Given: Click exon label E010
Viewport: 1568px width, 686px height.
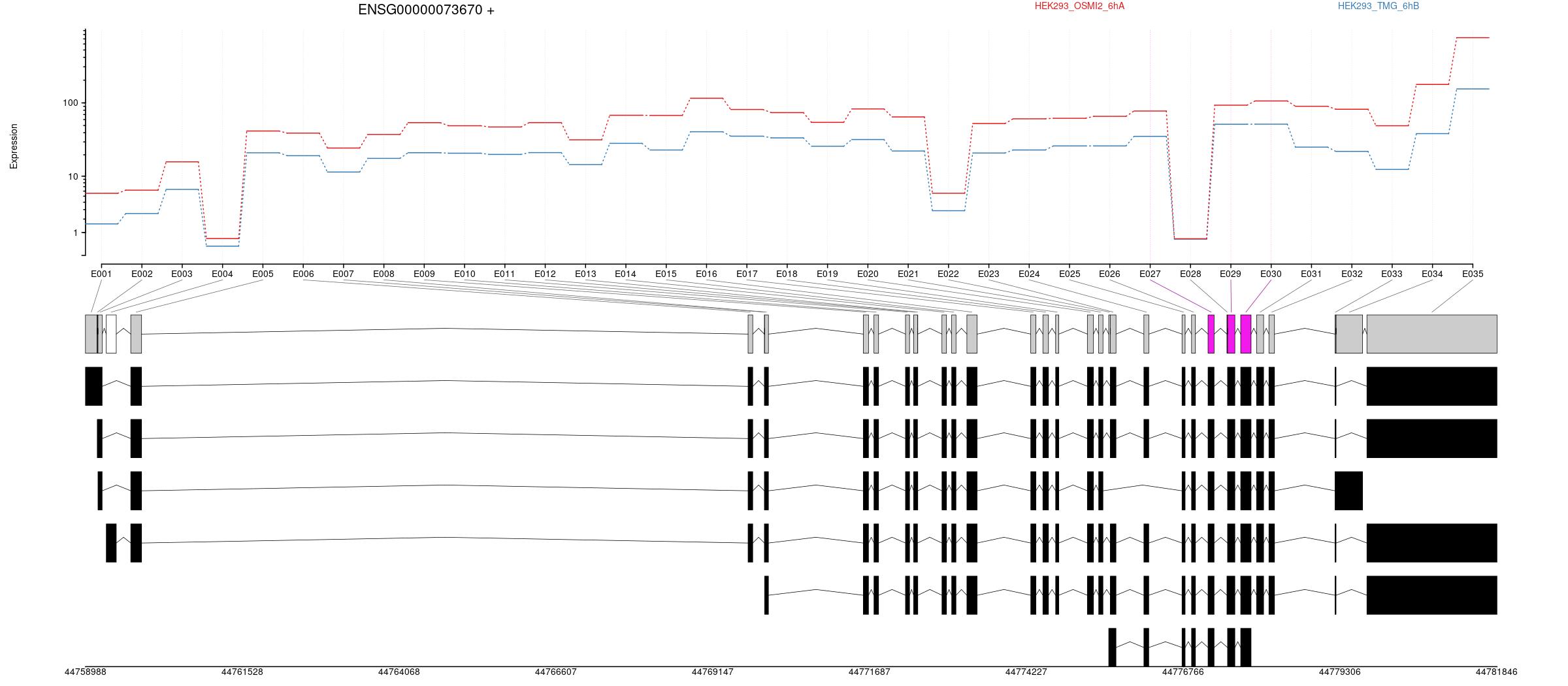Looking at the screenshot, I should pyautogui.click(x=465, y=274).
